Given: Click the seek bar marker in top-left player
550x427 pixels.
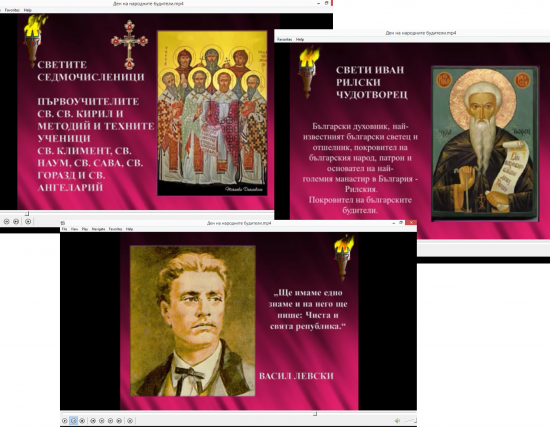Looking at the screenshot, I should point(27,213).
